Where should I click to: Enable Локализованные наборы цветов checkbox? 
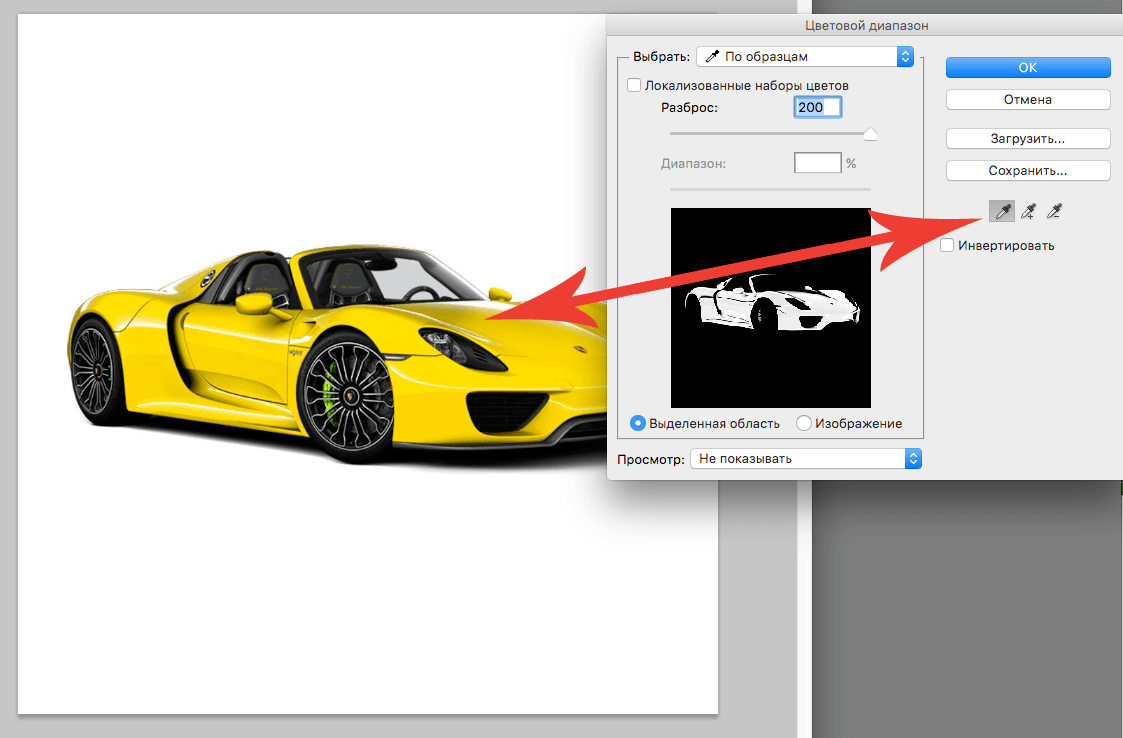pyautogui.click(x=634, y=86)
